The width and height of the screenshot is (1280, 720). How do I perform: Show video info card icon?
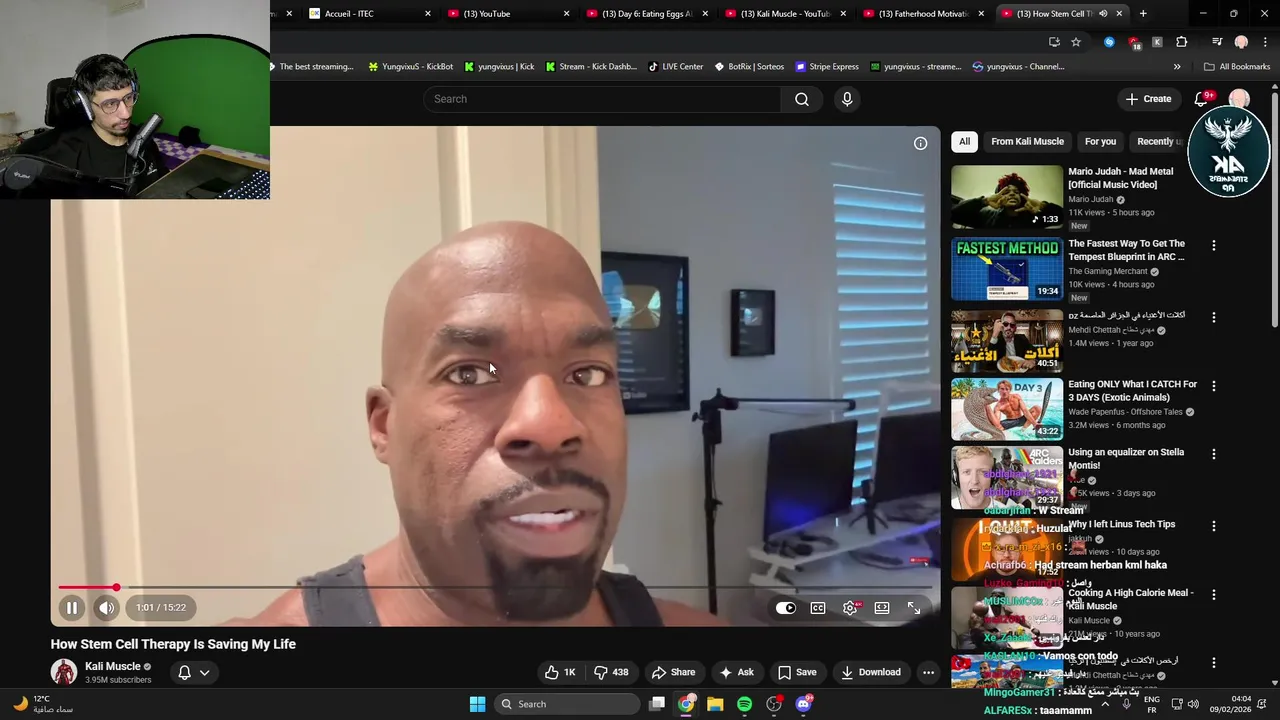(x=920, y=143)
